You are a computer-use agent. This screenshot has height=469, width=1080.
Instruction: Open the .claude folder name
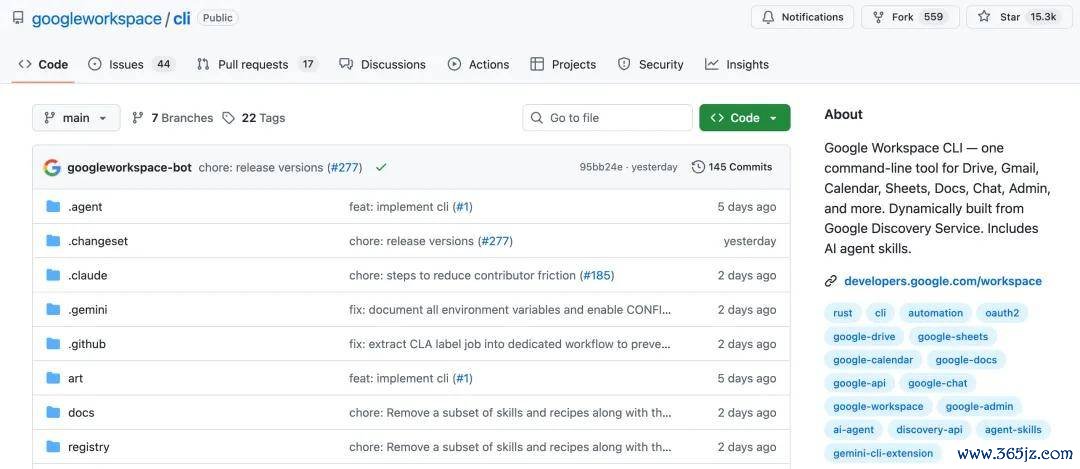pyautogui.click(x=87, y=275)
